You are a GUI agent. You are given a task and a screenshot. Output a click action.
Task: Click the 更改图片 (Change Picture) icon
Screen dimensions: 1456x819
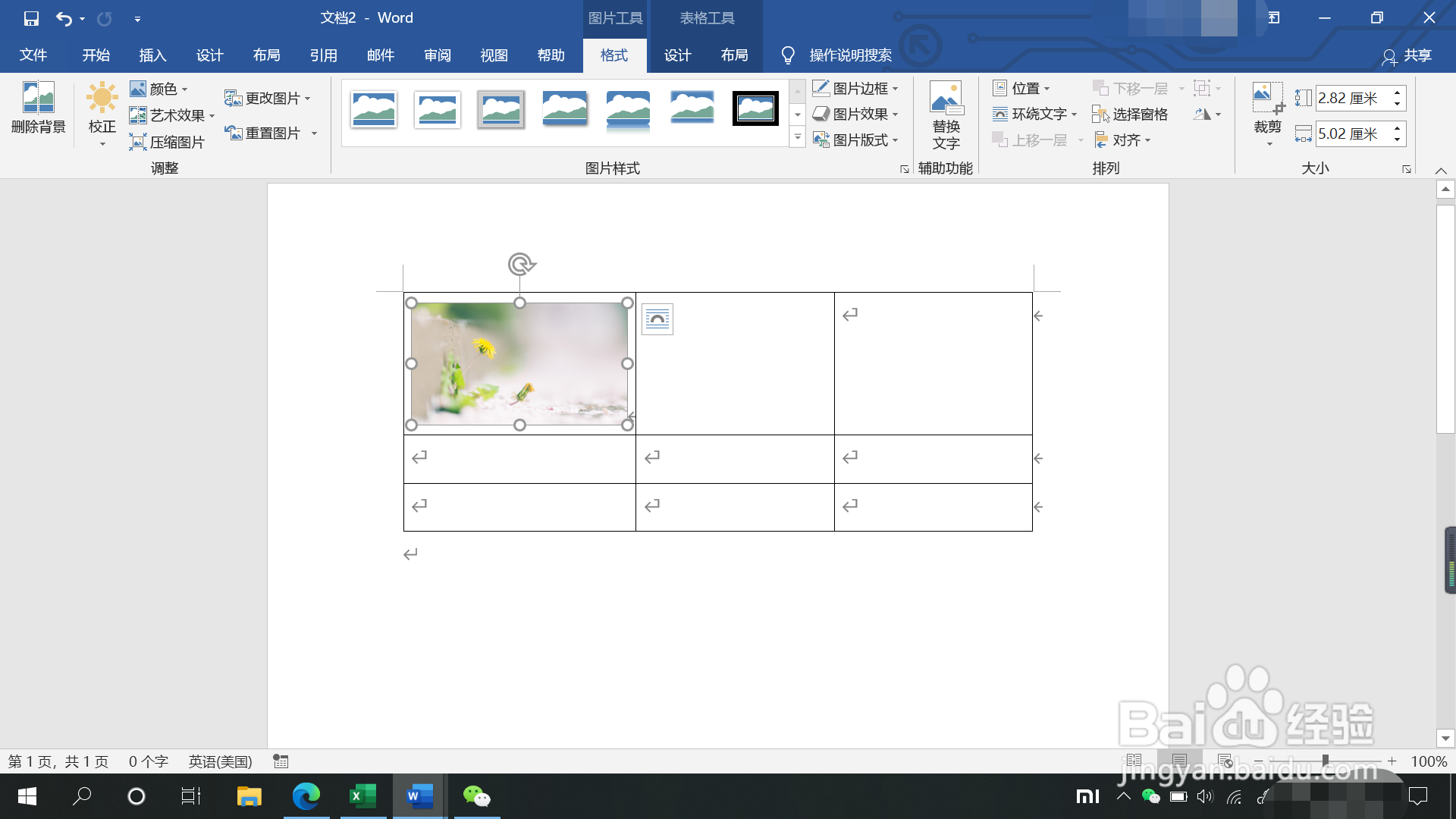(x=269, y=97)
